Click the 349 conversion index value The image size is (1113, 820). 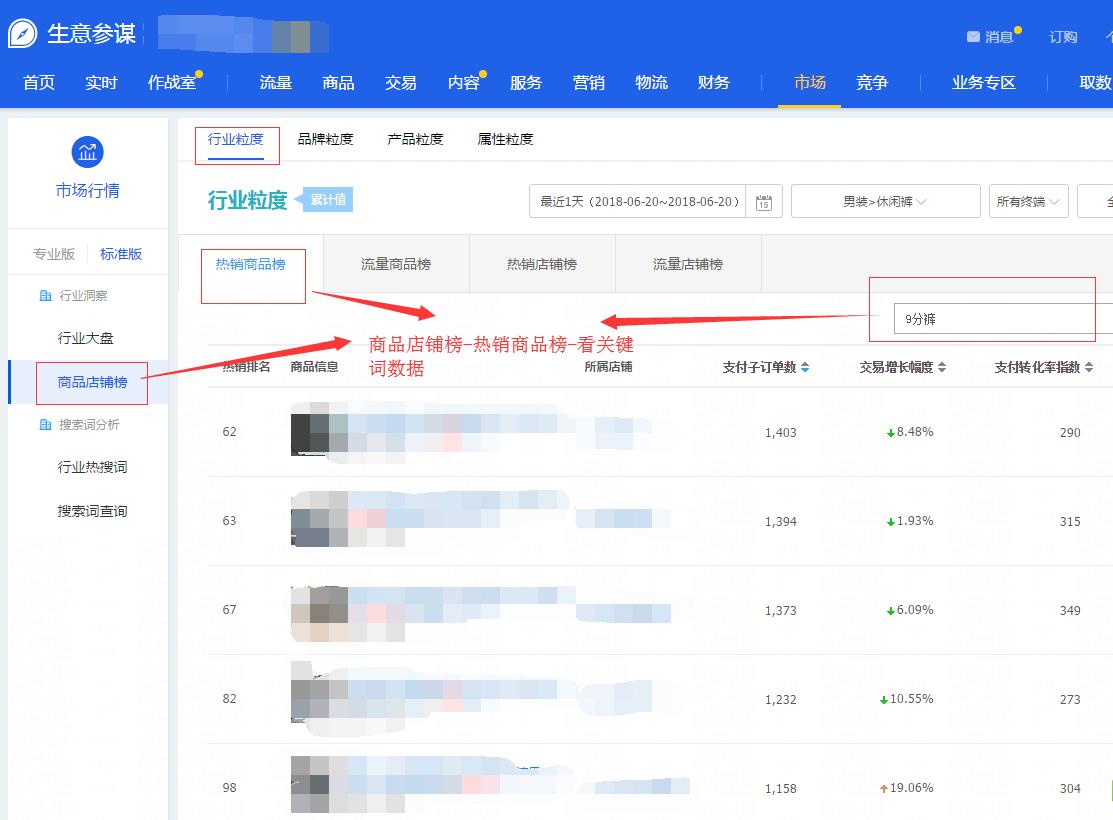[x=1070, y=611]
